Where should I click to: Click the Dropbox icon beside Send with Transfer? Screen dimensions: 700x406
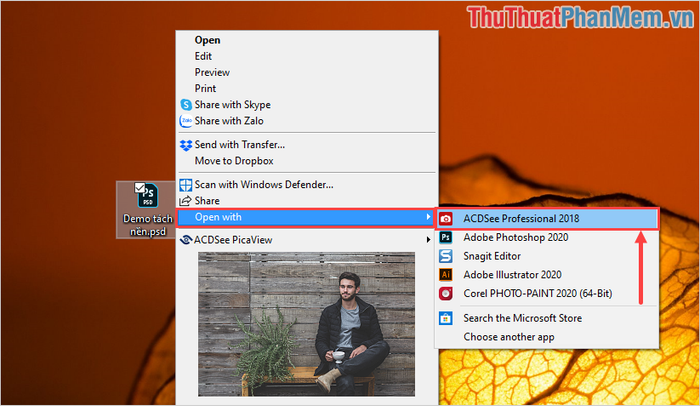pyautogui.click(x=186, y=145)
